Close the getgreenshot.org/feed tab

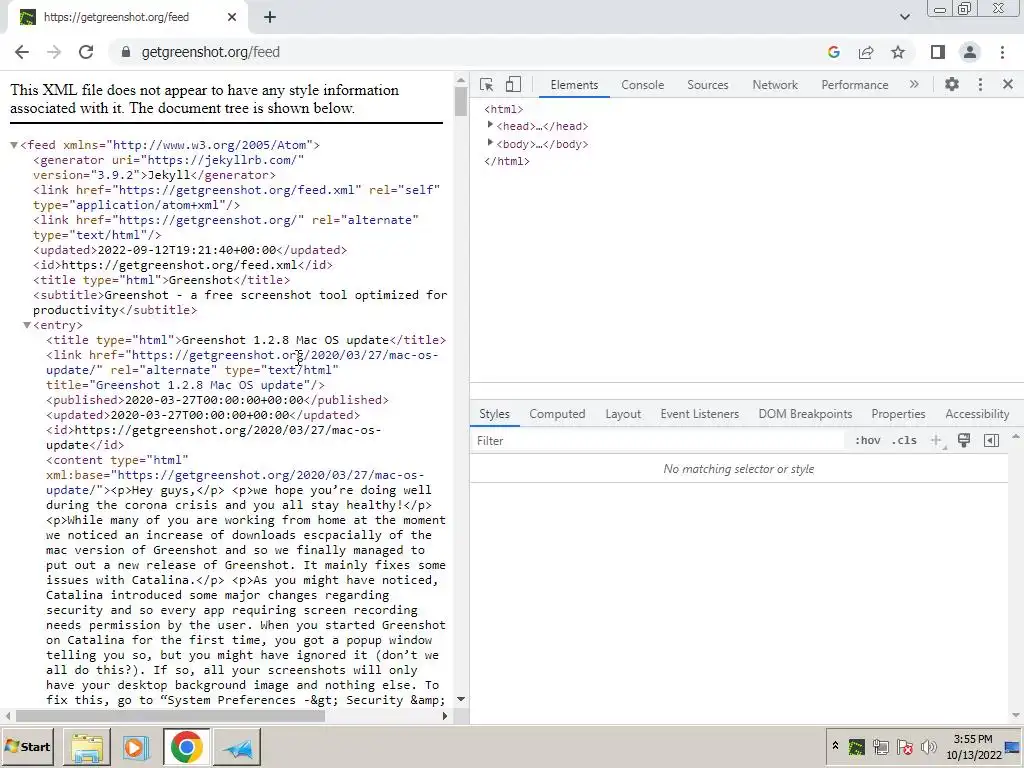pos(232,18)
